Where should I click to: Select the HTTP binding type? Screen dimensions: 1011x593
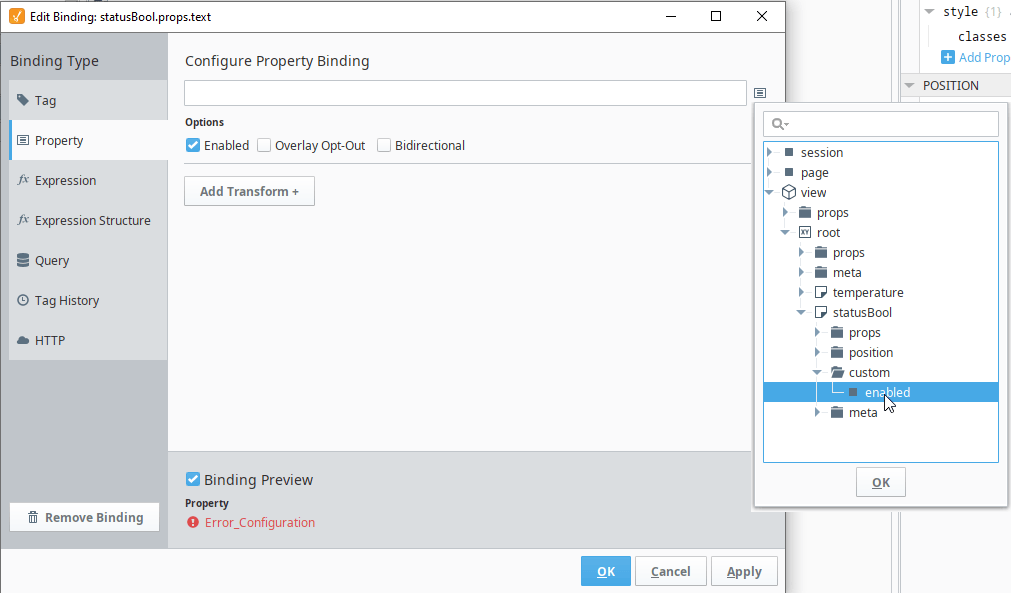tap(88, 340)
